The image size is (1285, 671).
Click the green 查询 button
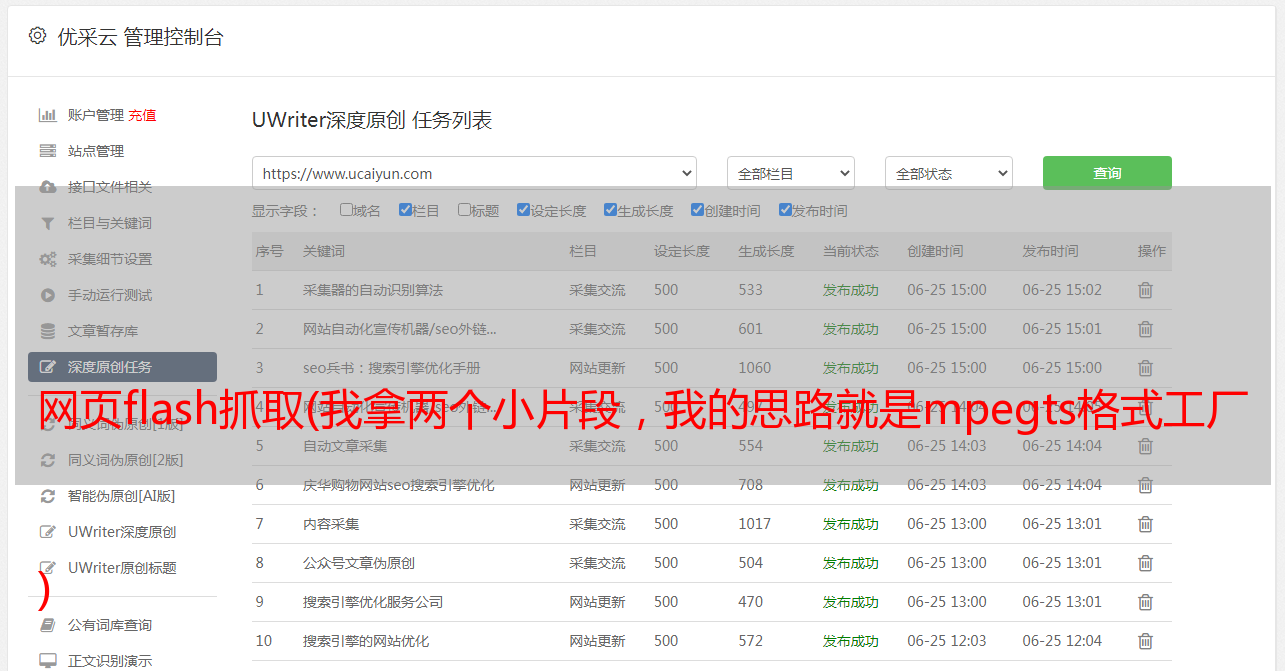[1106, 173]
